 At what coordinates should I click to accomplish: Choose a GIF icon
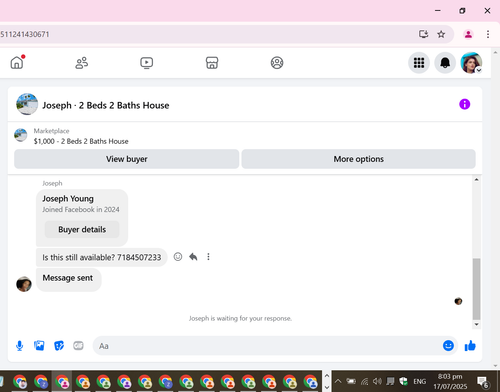(x=78, y=346)
